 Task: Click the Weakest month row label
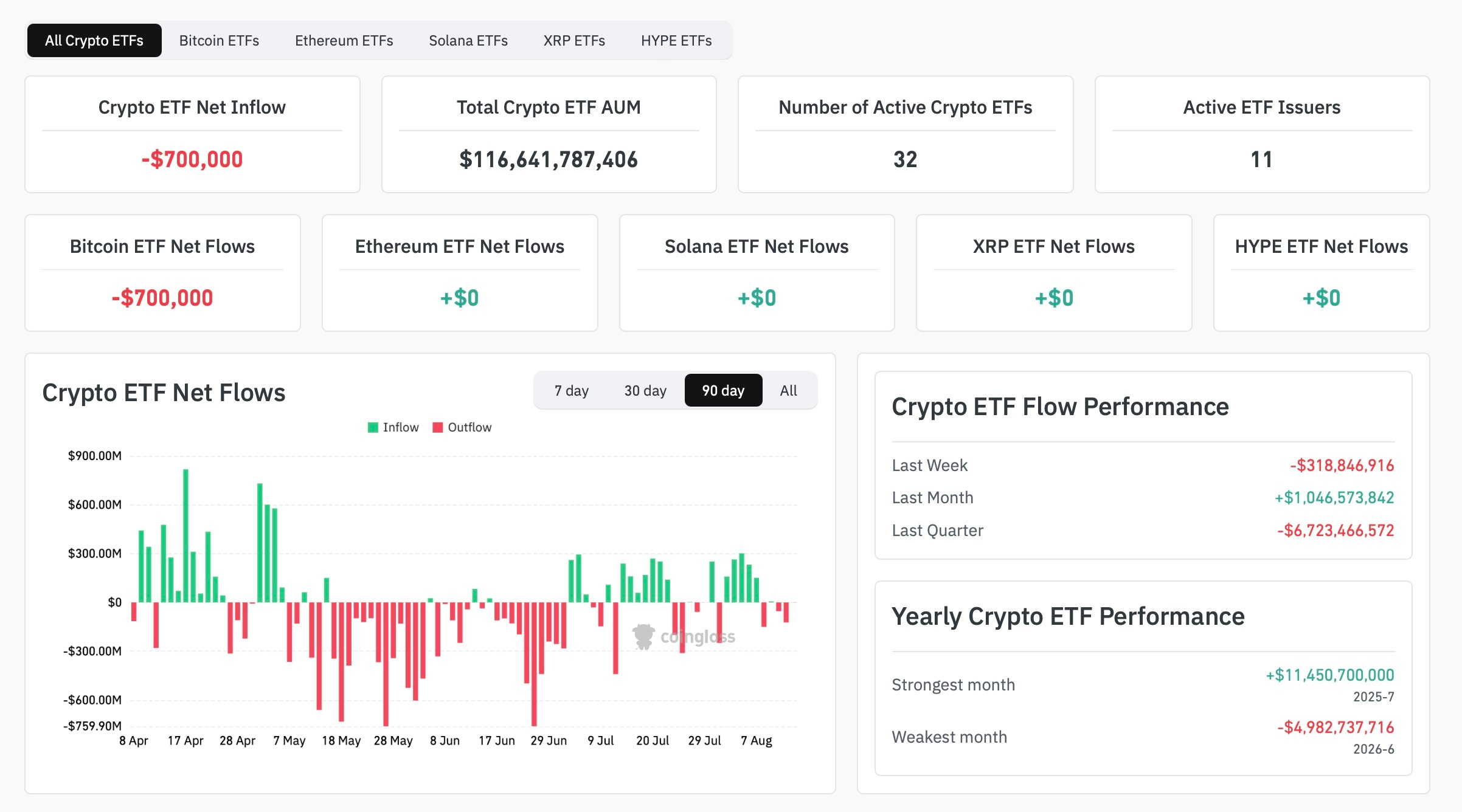pyautogui.click(x=949, y=737)
